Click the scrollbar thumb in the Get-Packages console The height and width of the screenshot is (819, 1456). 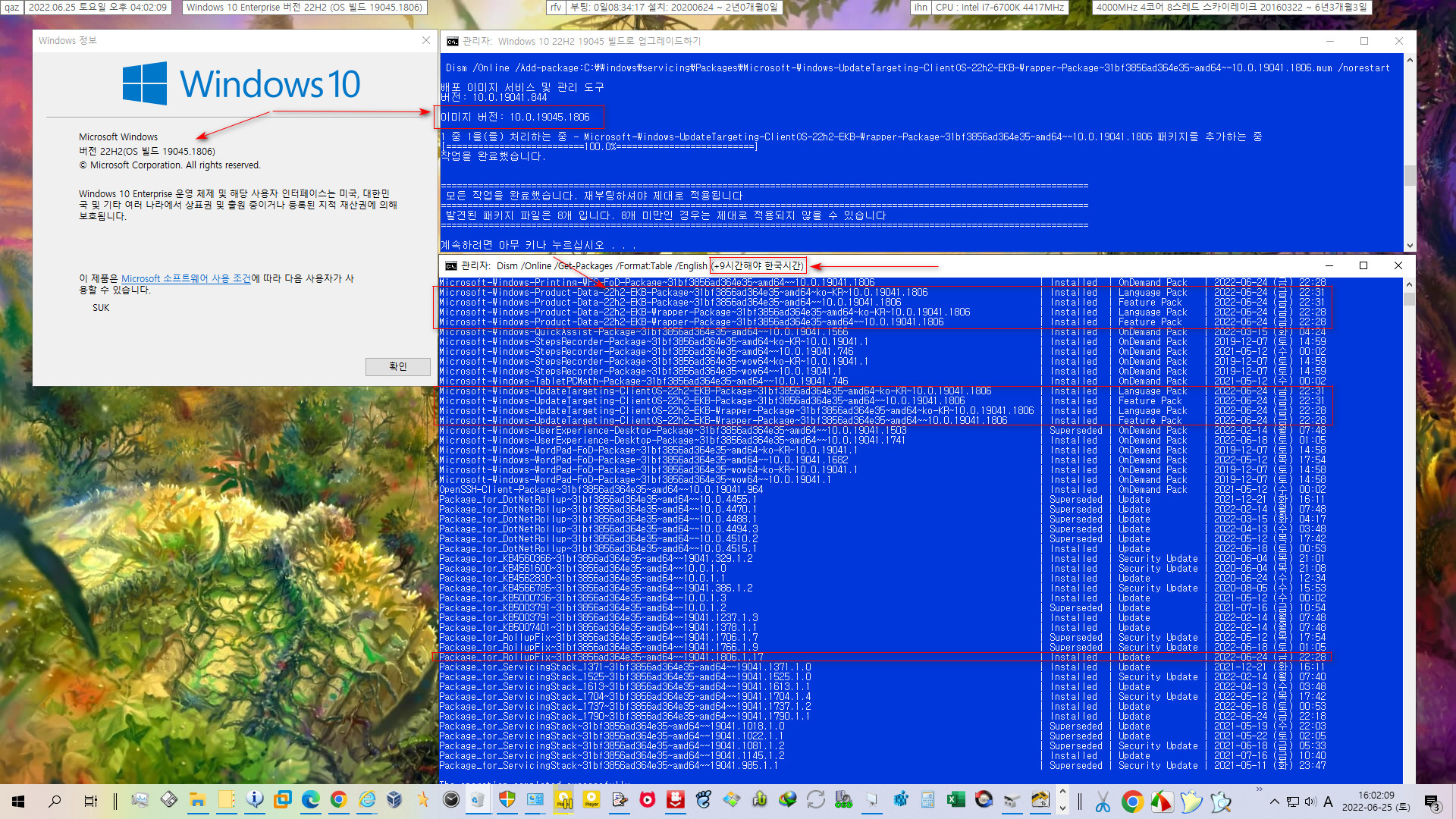(1409, 299)
